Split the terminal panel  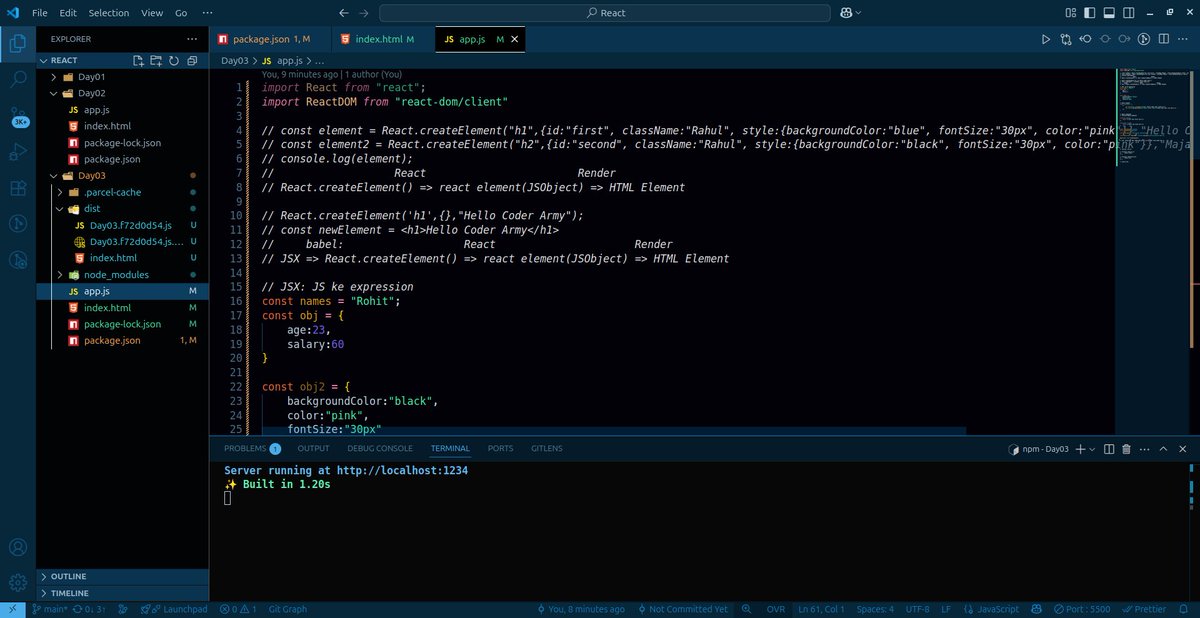[x=1107, y=449]
